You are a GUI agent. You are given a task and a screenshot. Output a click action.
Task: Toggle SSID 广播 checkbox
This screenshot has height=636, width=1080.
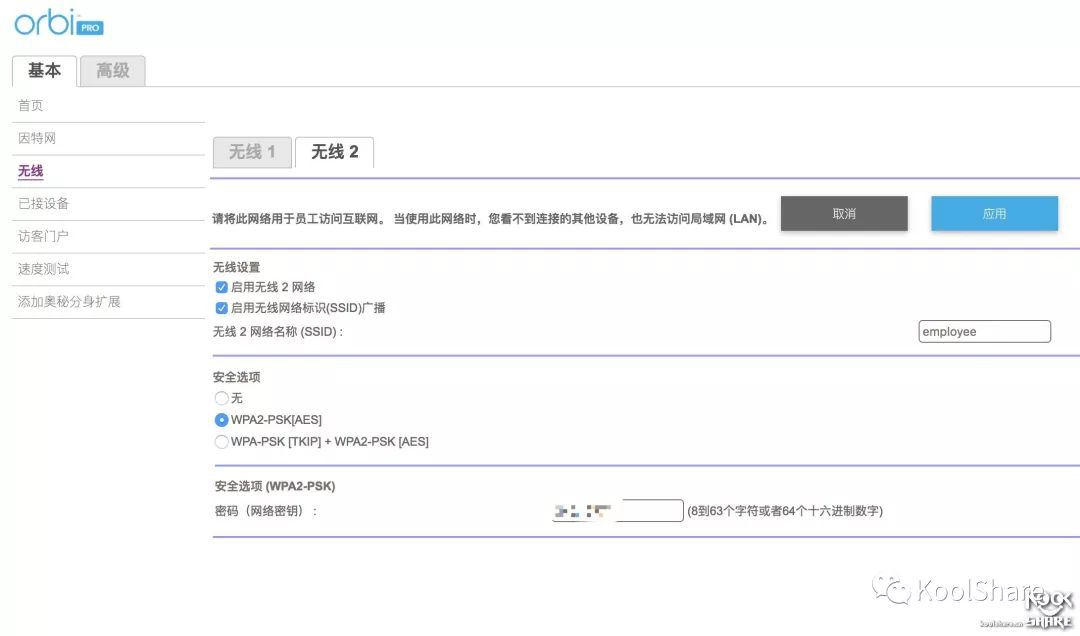pos(222,308)
